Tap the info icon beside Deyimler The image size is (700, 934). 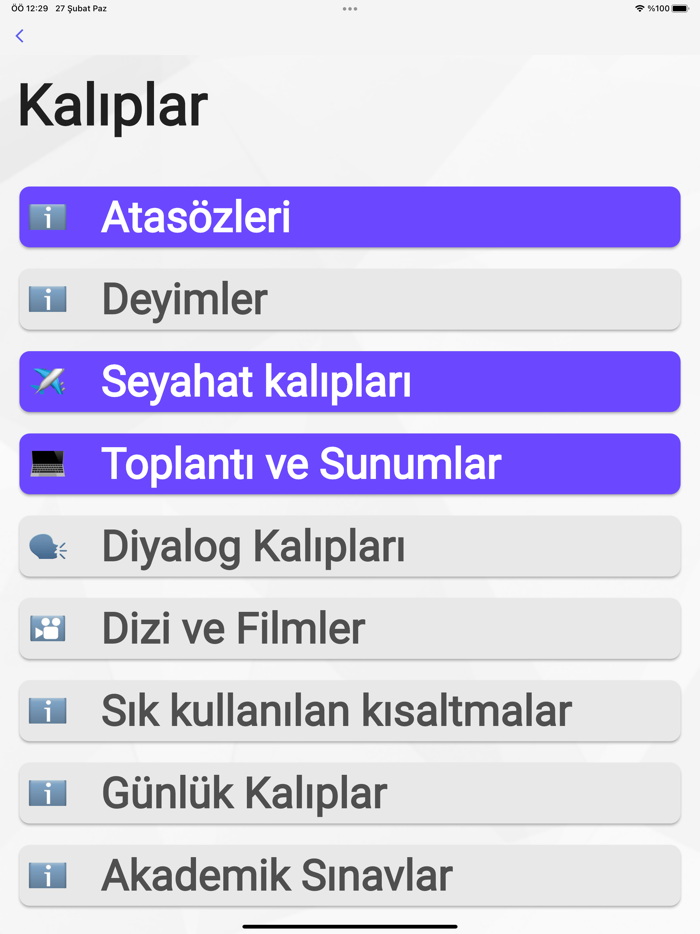pyautogui.click(x=47, y=299)
